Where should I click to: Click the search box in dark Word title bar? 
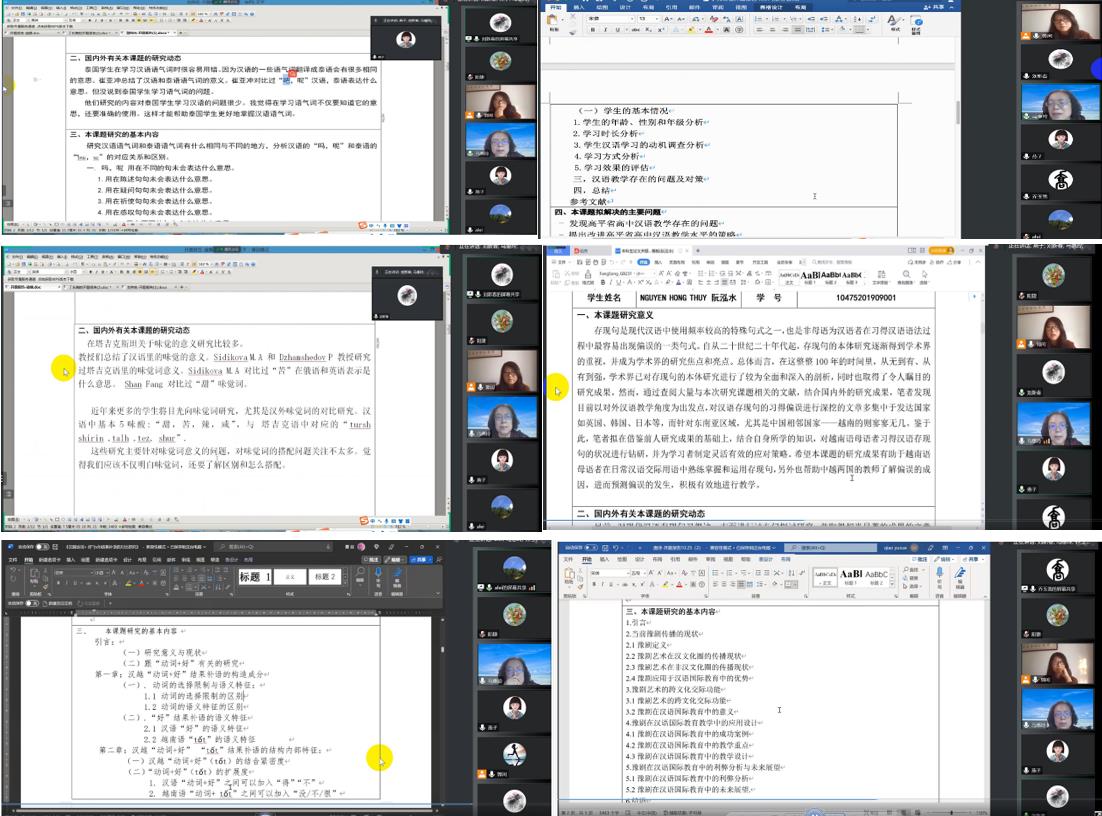(270, 547)
